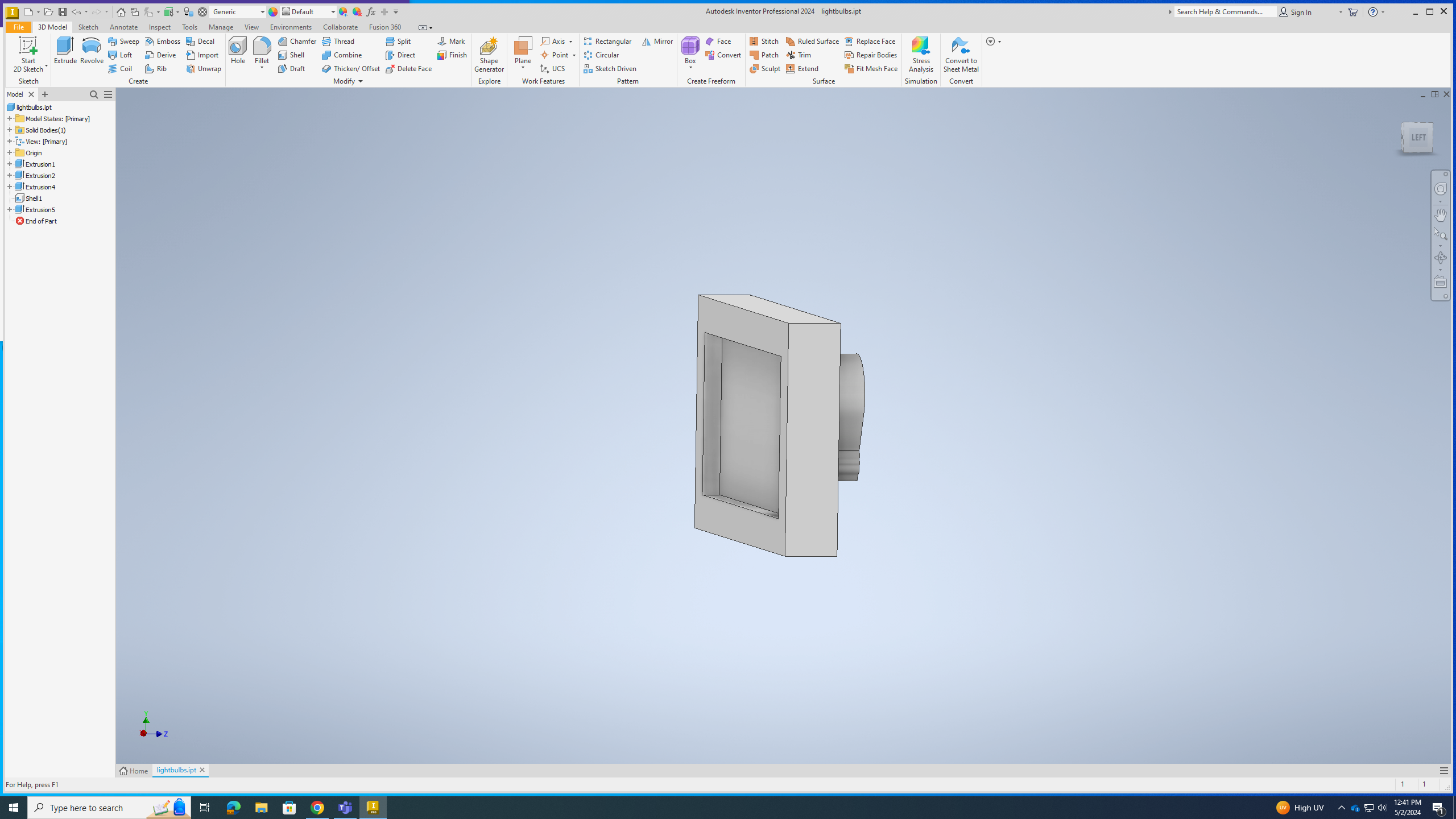Switch to the Annotate tab
The image size is (1456, 819).
(123, 27)
